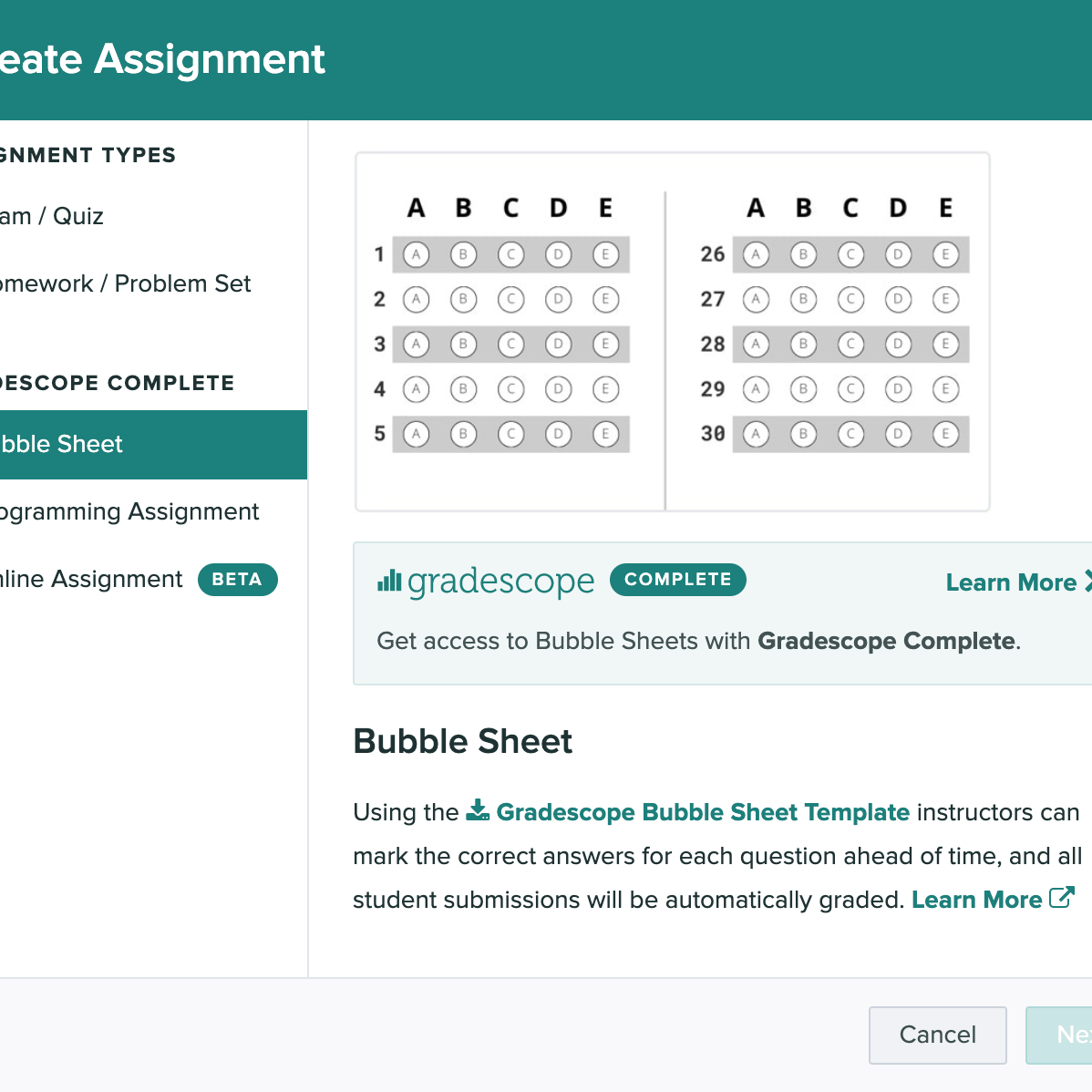Click the external link icon after Learn More
Image resolution: width=1092 pixels, height=1092 pixels.
(x=1062, y=898)
